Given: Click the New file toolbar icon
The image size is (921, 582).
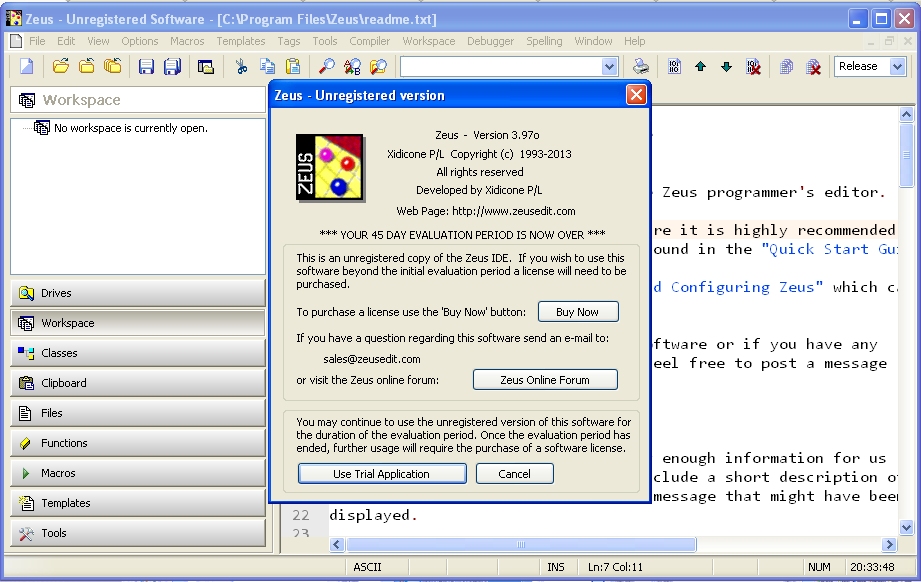Looking at the screenshot, I should 26,66.
